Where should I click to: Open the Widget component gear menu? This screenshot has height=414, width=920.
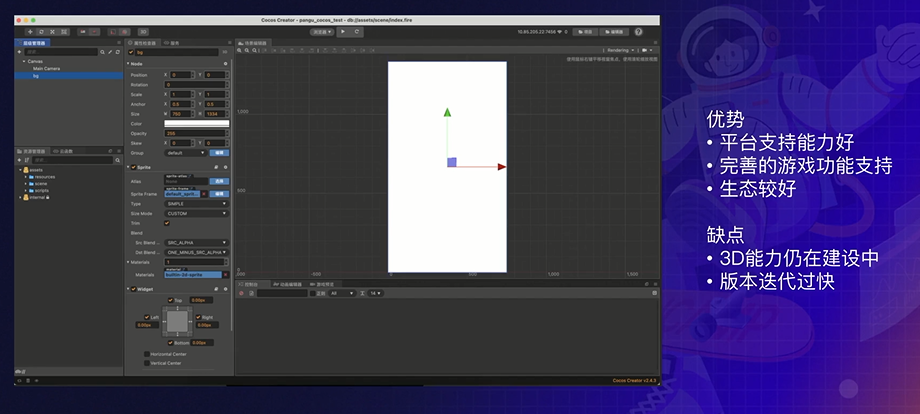pyautogui.click(x=225, y=289)
